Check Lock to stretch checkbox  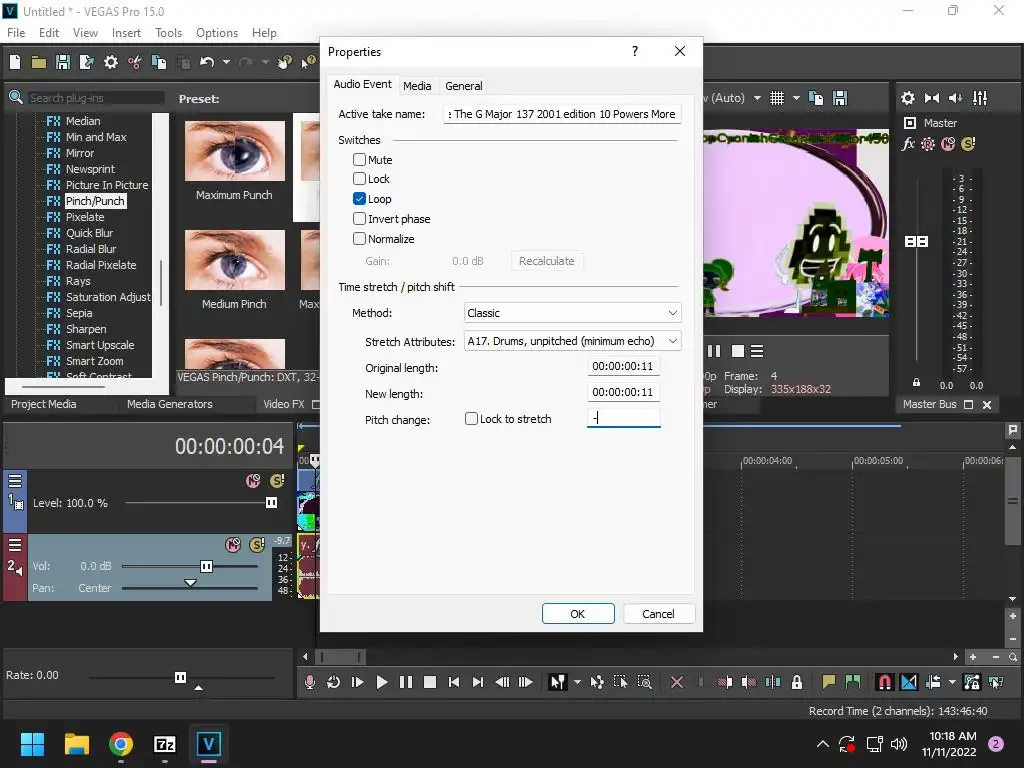pos(471,419)
